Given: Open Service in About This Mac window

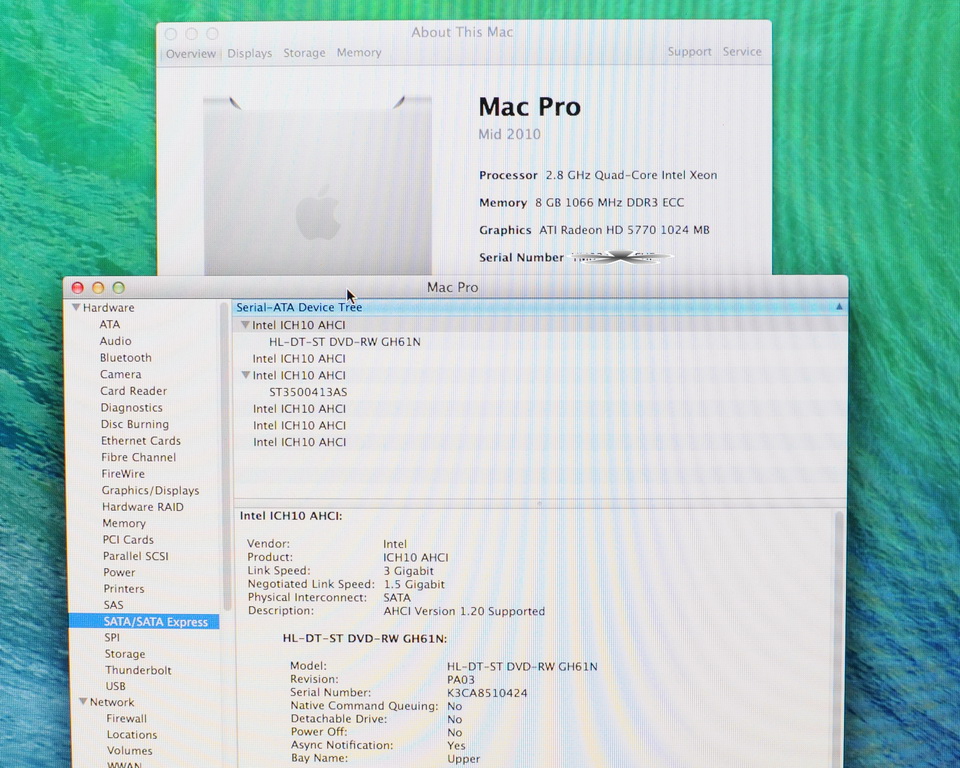Looking at the screenshot, I should click(742, 52).
